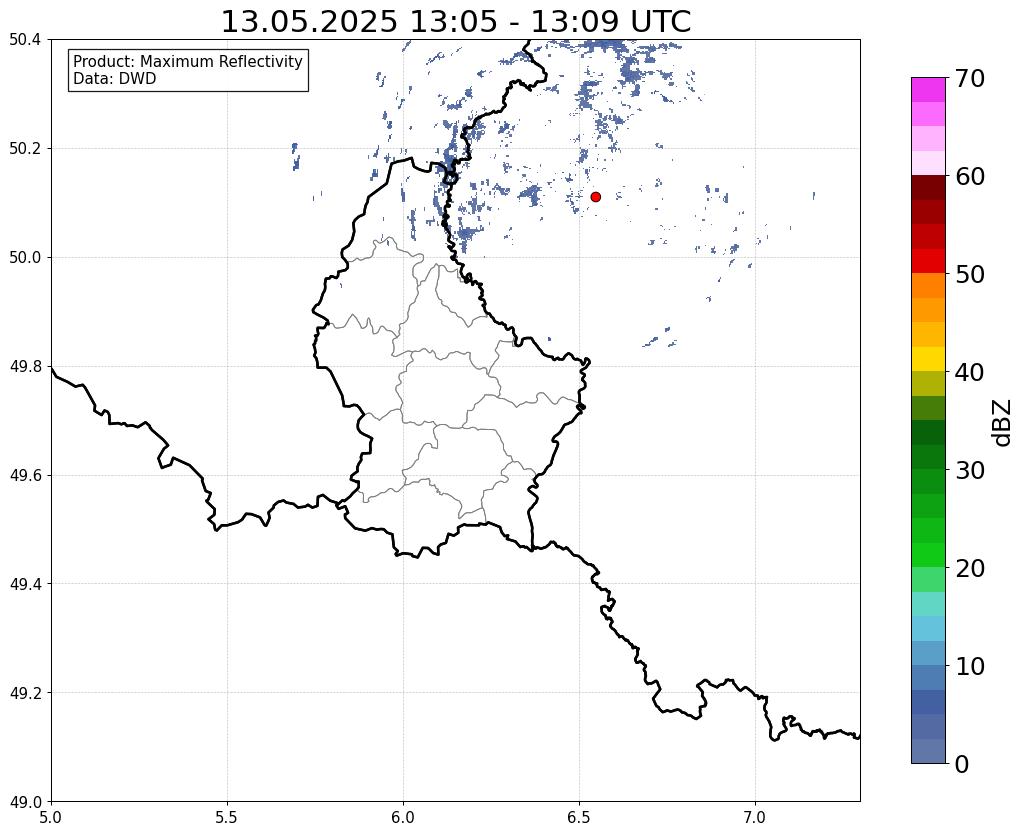Click the 20 dBZ colorbar label

click(970, 568)
